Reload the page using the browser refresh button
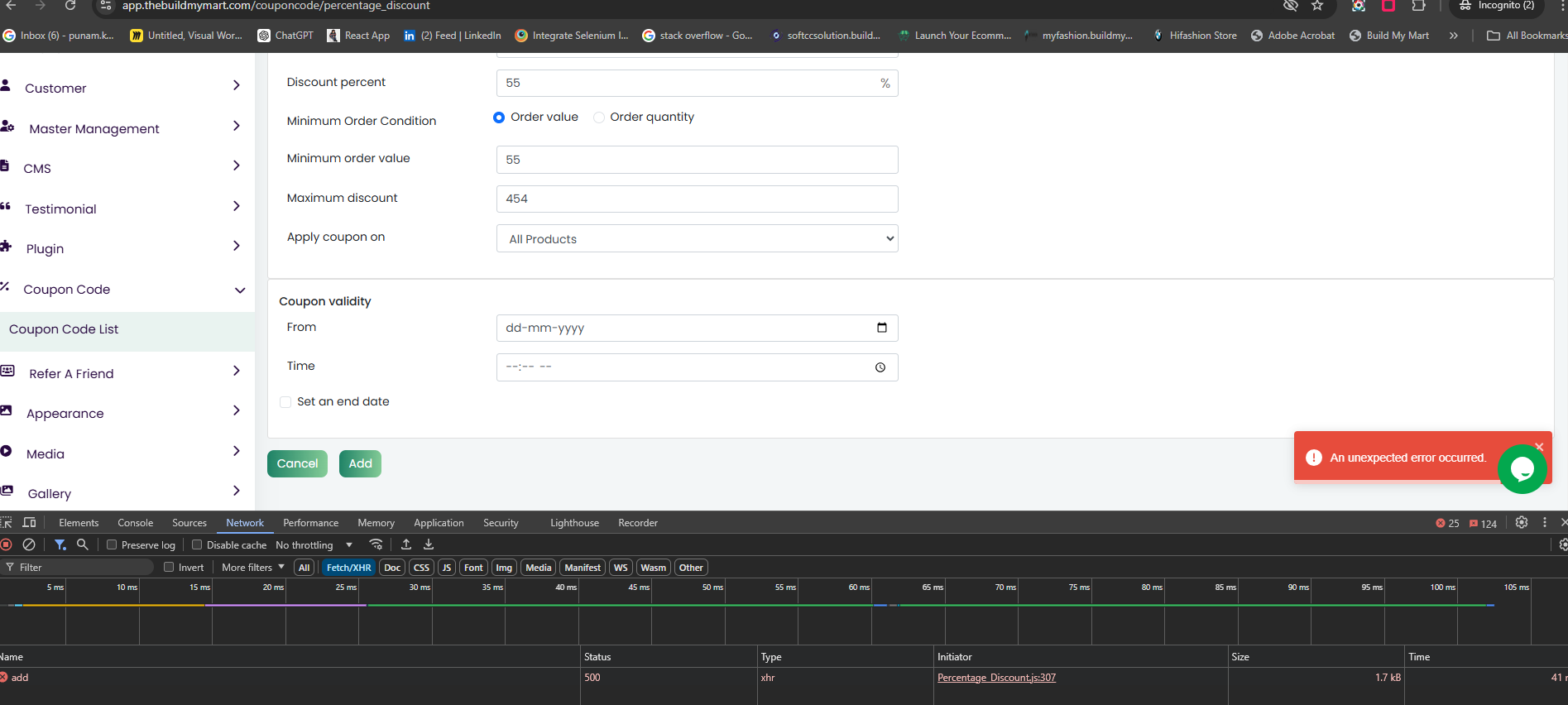Image resolution: width=1568 pixels, height=705 pixels. pos(70,6)
